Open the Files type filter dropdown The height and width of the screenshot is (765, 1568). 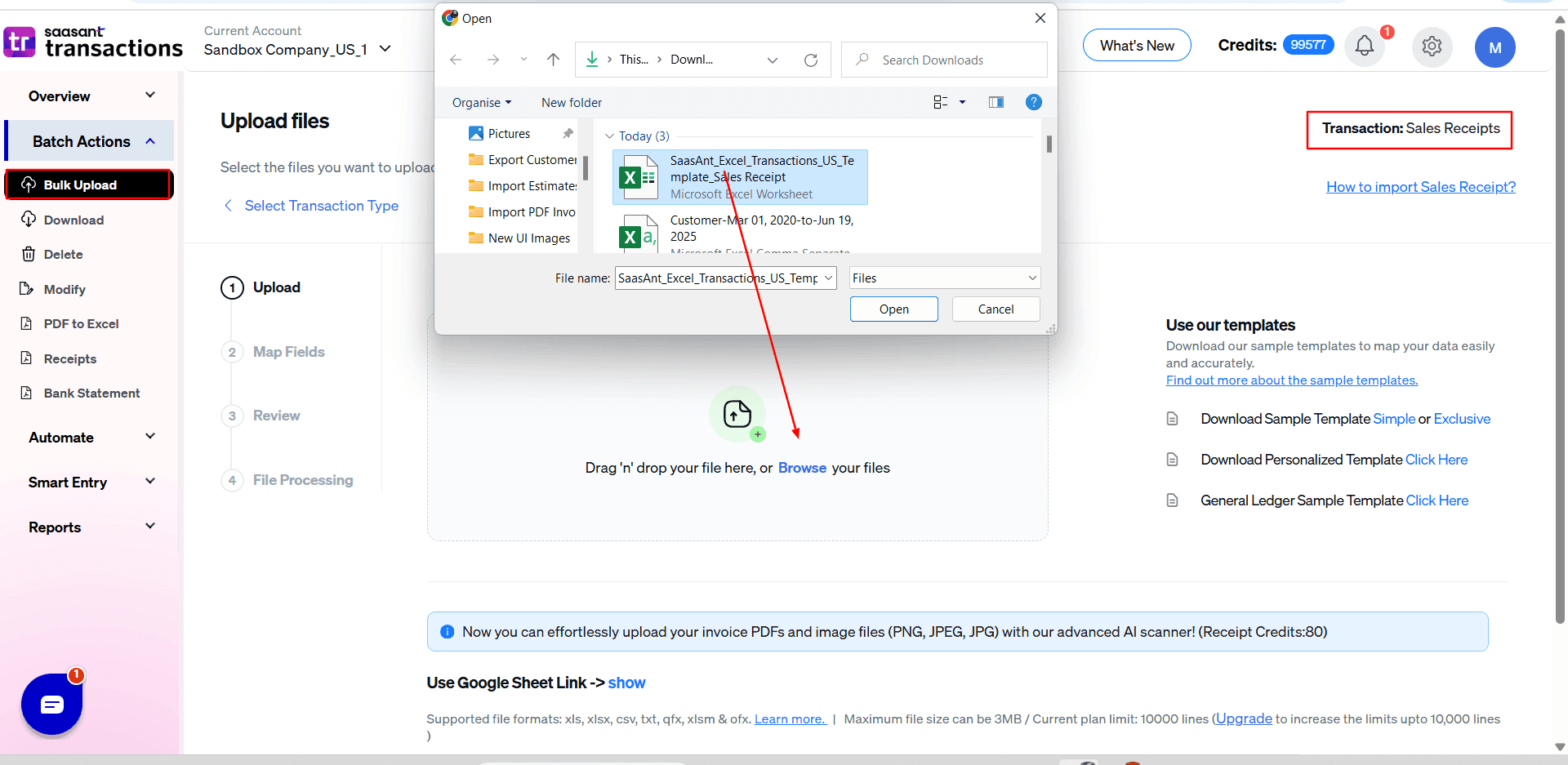(945, 278)
